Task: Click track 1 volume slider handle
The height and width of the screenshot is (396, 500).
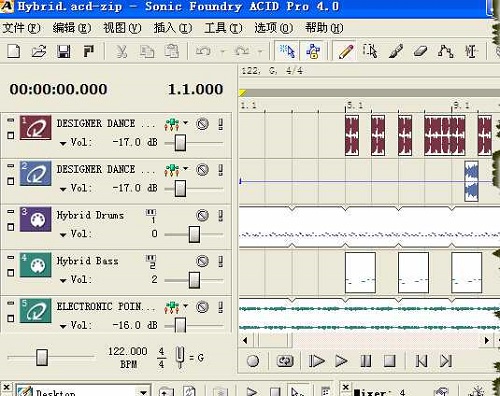Action: pyautogui.click(x=180, y=143)
